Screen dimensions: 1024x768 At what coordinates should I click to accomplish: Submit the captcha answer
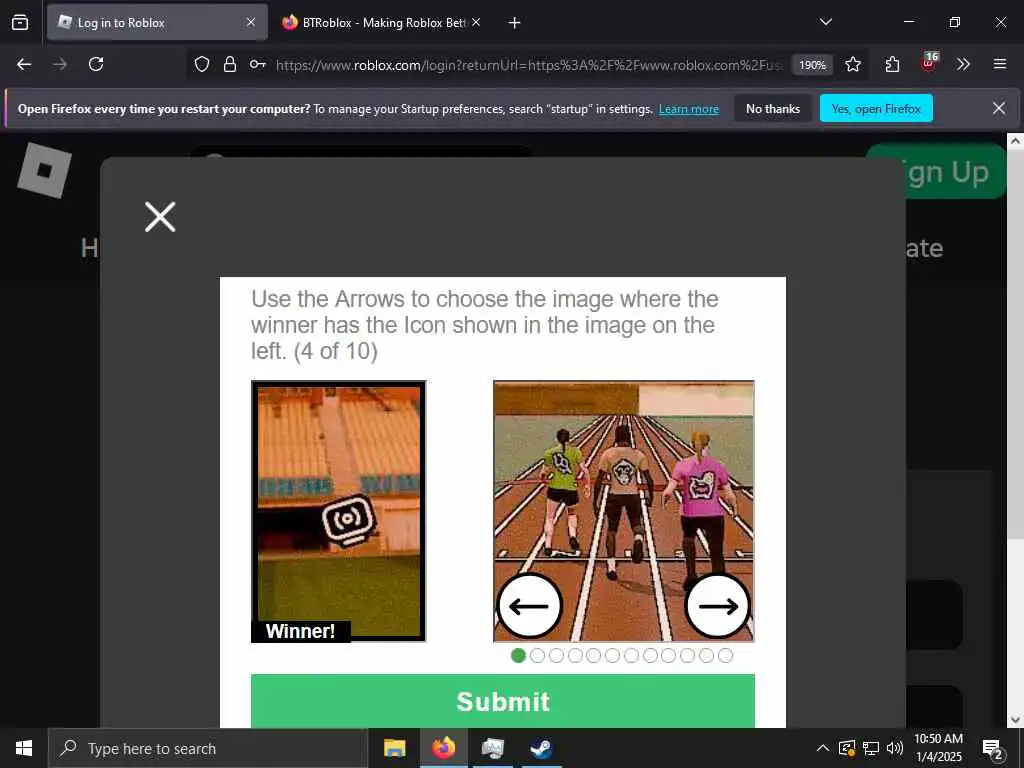(x=503, y=701)
